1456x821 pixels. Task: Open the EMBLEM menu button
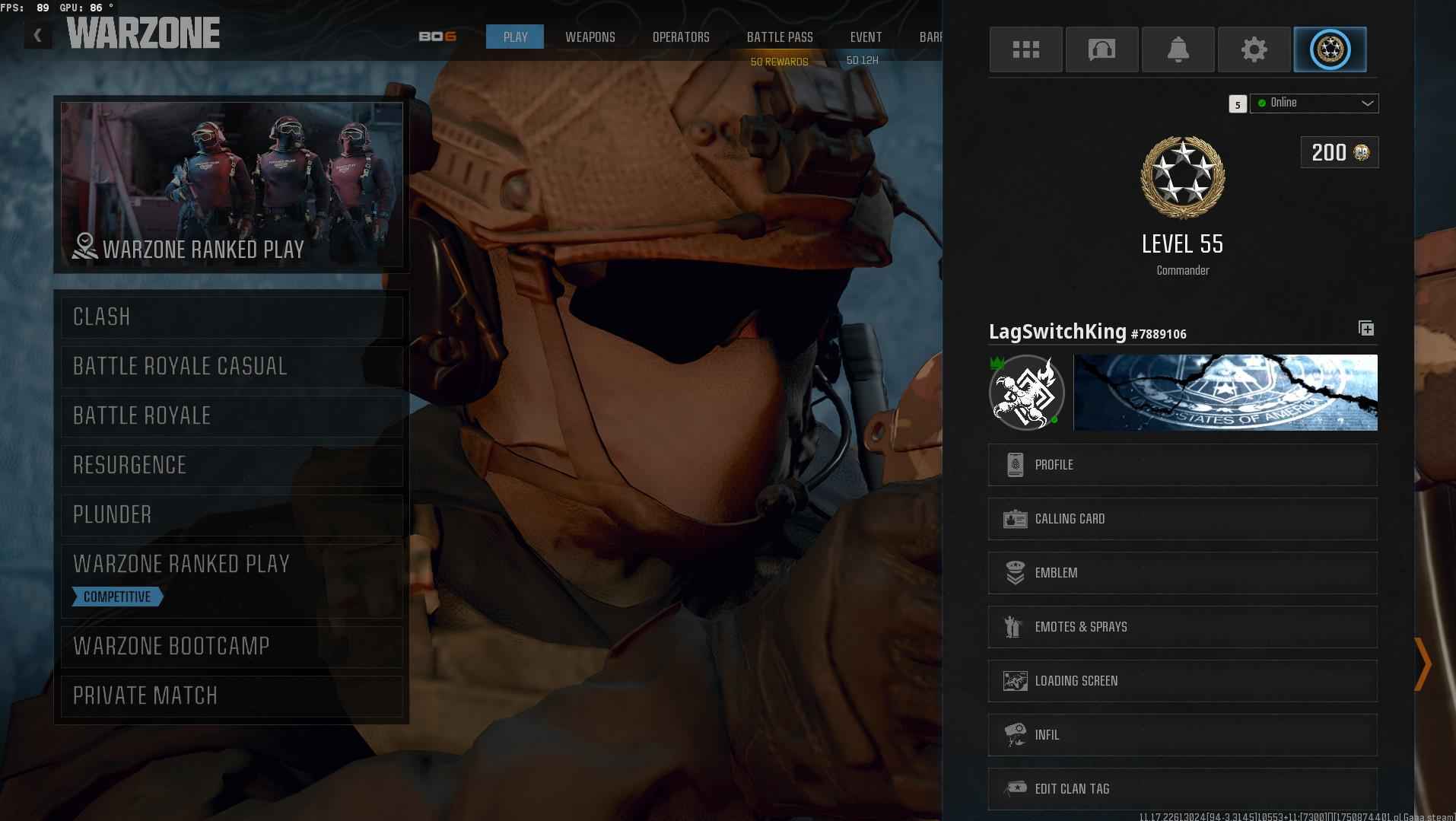click(1182, 573)
